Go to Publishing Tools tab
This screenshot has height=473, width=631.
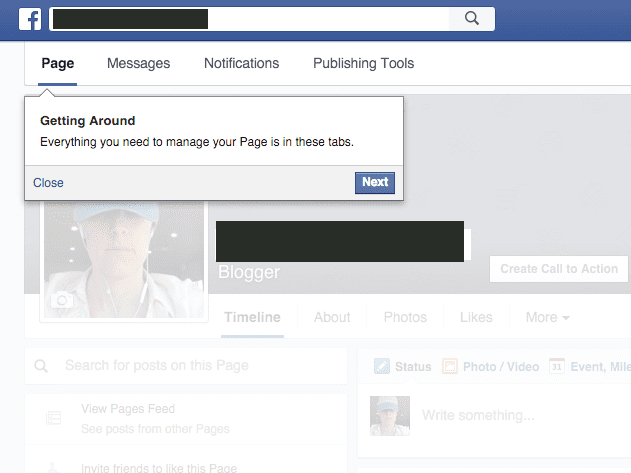click(x=363, y=64)
